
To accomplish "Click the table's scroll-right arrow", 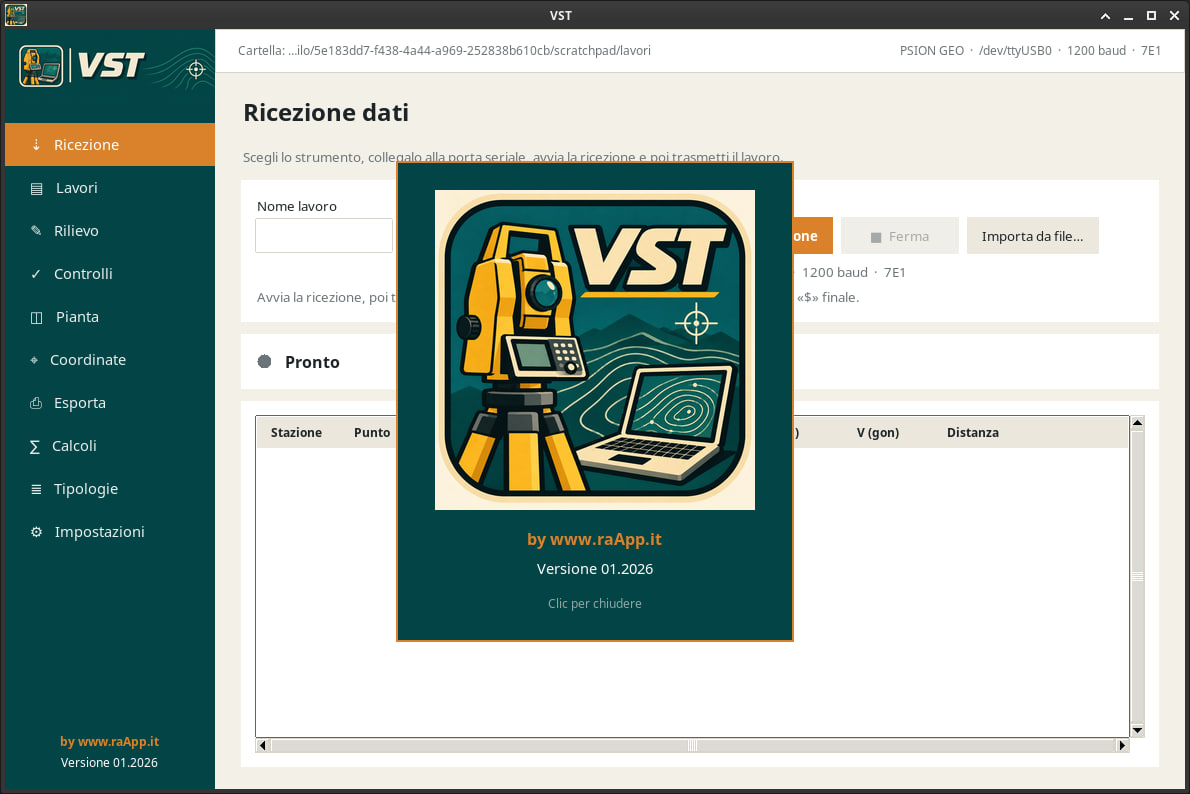I will pos(1122,745).
